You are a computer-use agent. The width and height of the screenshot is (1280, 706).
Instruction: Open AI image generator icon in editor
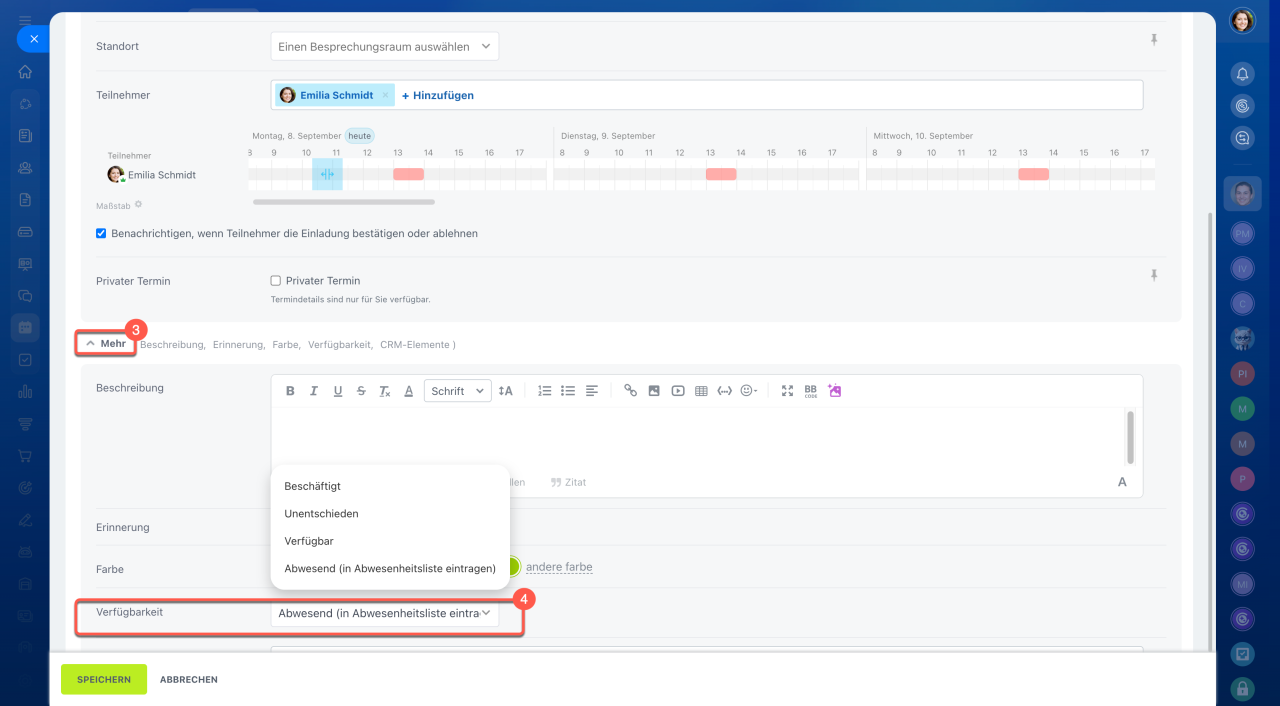pyautogui.click(x=835, y=391)
